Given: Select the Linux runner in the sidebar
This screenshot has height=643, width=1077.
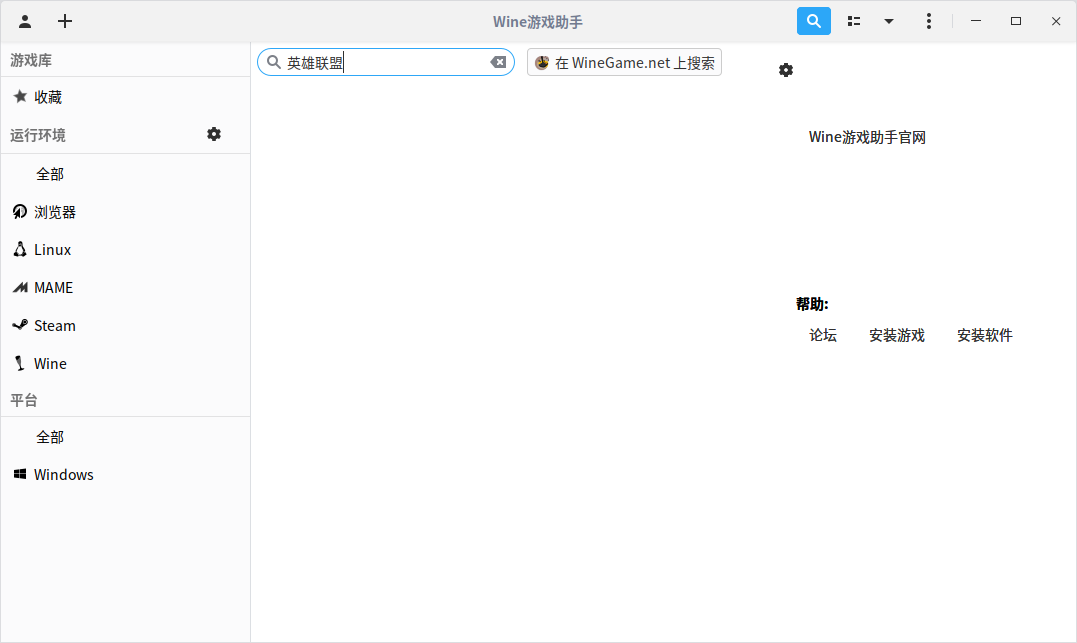Looking at the screenshot, I should pyautogui.click(x=125, y=249).
